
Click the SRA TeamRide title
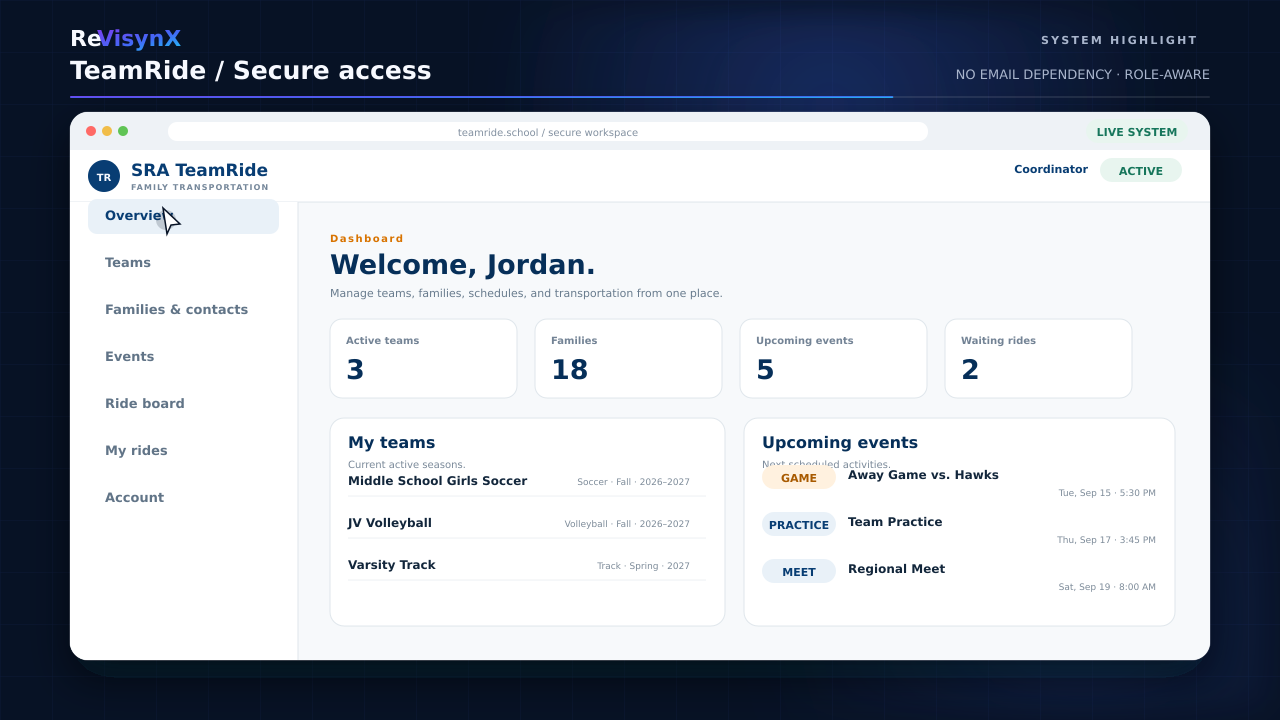[199, 170]
